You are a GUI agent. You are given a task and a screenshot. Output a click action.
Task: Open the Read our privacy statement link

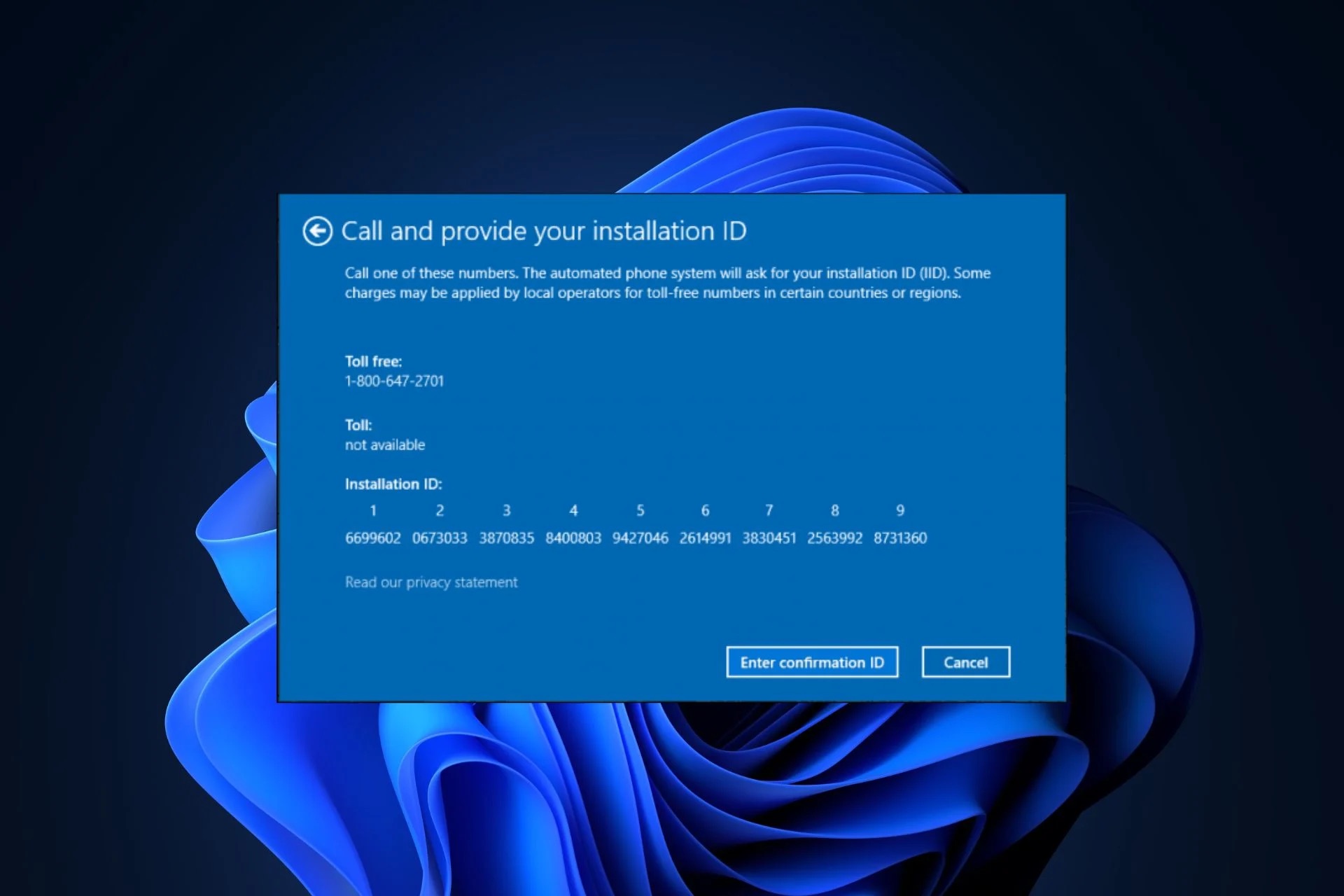pos(431,582)
